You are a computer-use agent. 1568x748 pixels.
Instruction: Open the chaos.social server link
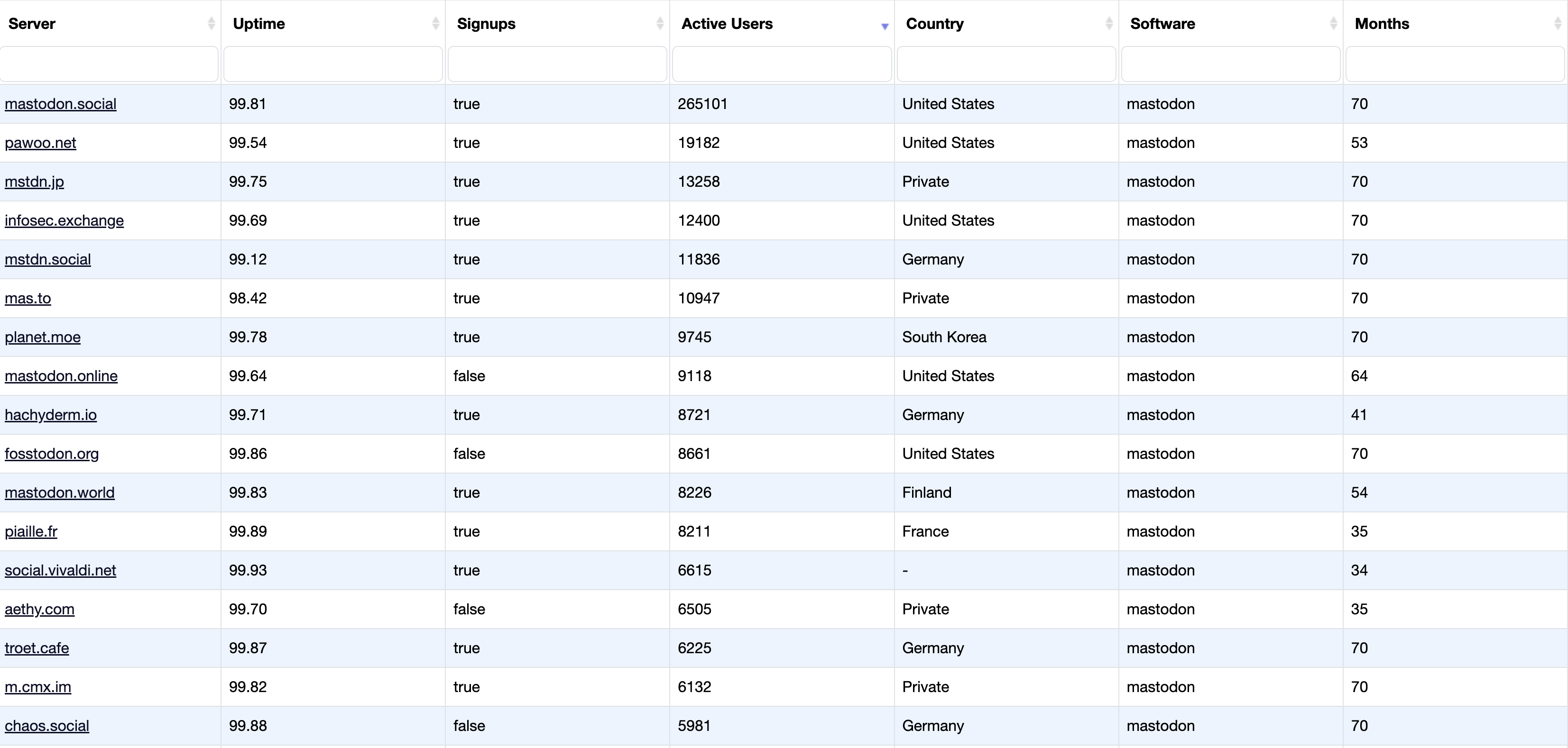tap(47, 726)
